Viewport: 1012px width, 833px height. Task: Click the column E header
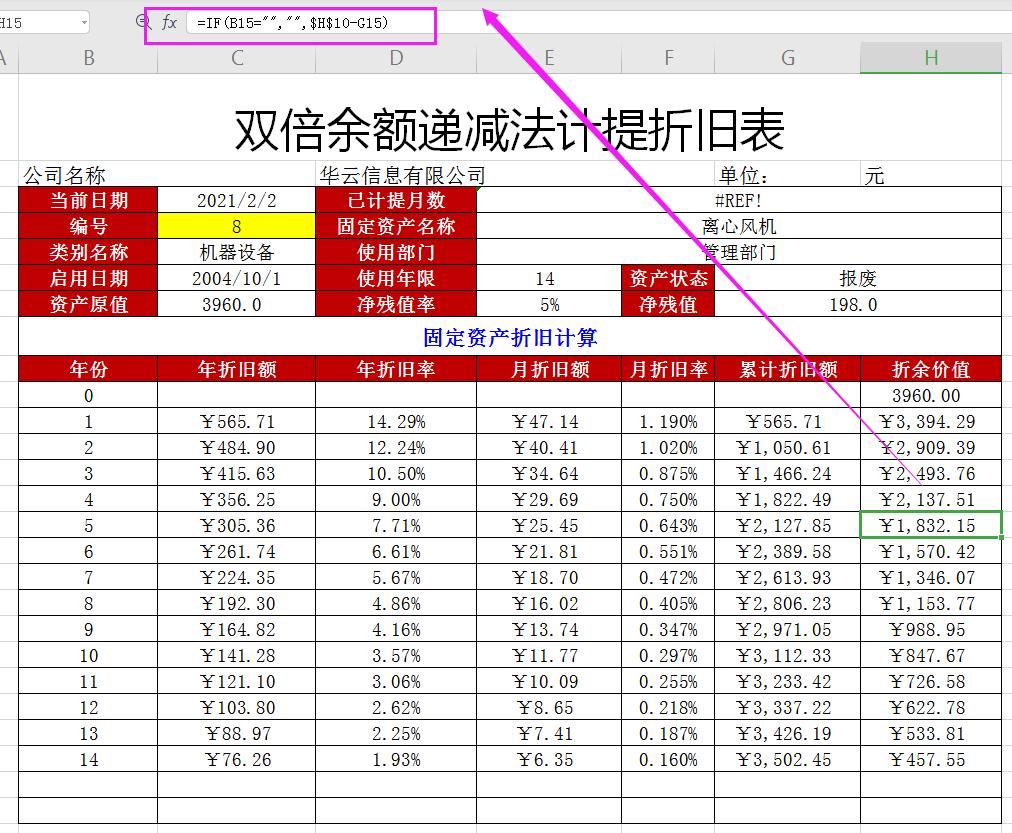point(549,58)
